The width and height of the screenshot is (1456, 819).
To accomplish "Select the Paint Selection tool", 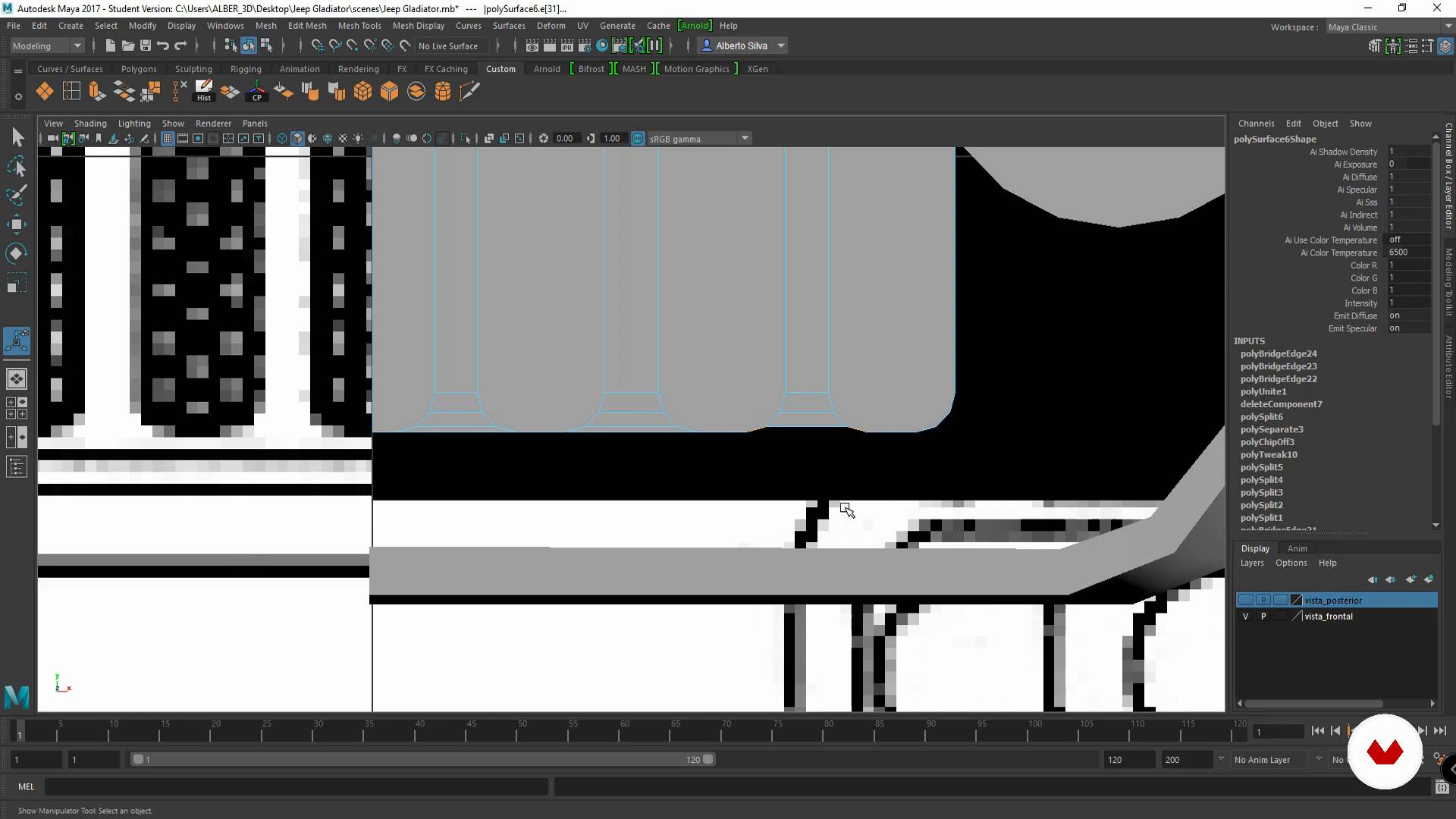I will pyautogui.click(x=17, y=194).
